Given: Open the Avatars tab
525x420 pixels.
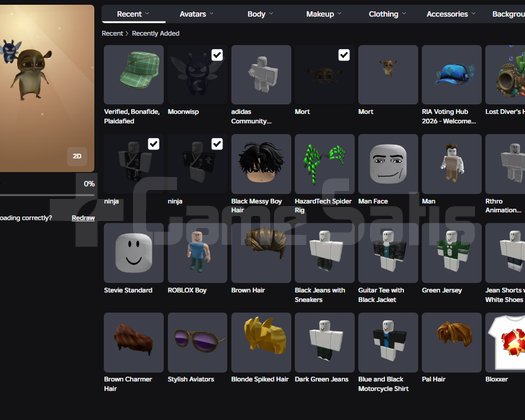Looking at the screenshot, I should pos(193,14).
